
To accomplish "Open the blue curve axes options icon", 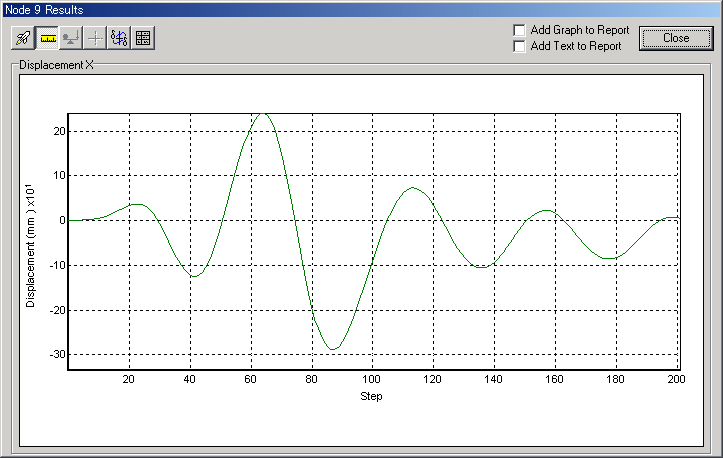I will tap(119, 38).
